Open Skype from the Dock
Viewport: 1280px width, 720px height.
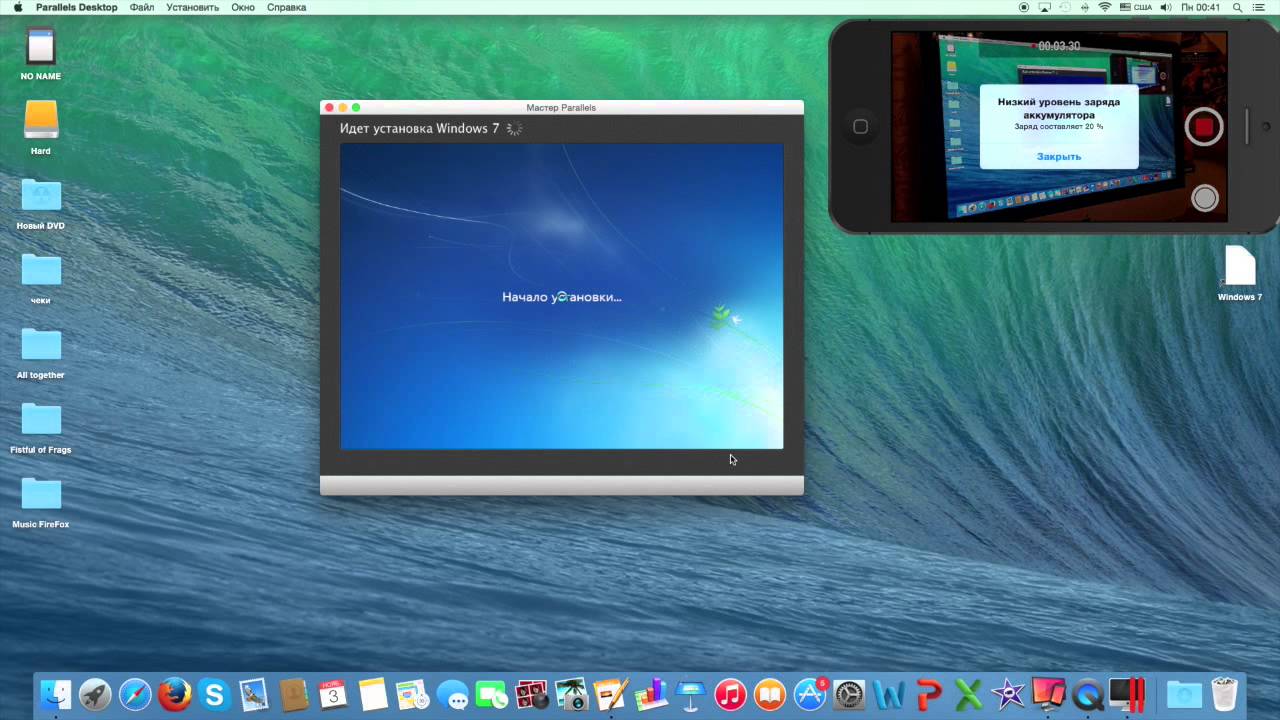pos(214,693)
